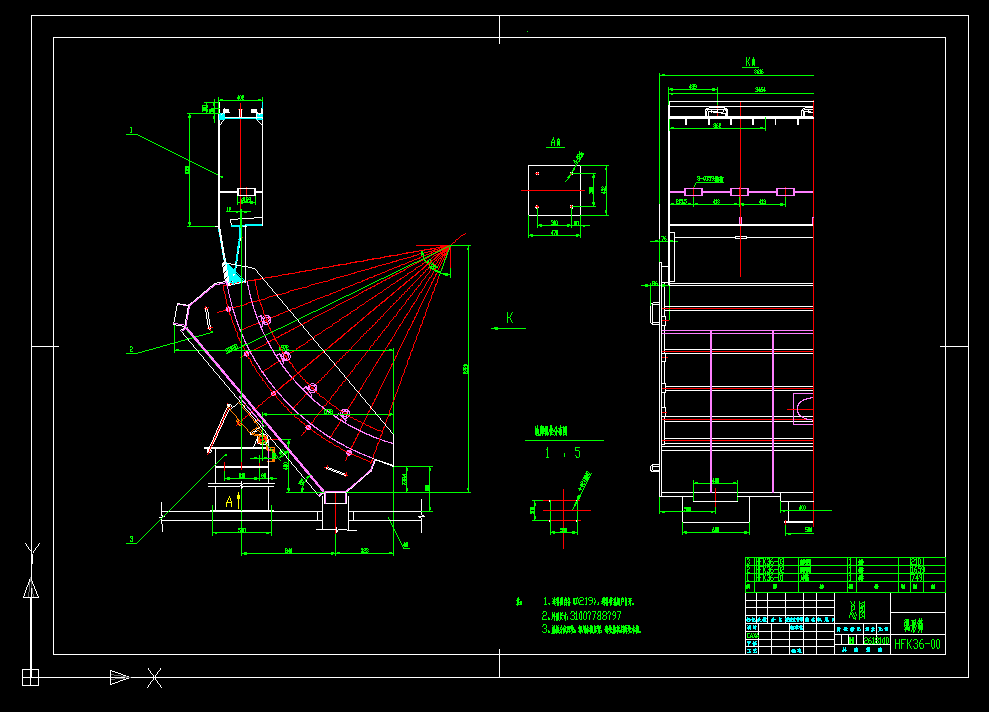The image size is (989, 712).
Task: Click the X datum marker on the bottom axis
Action: pos(153,678)
